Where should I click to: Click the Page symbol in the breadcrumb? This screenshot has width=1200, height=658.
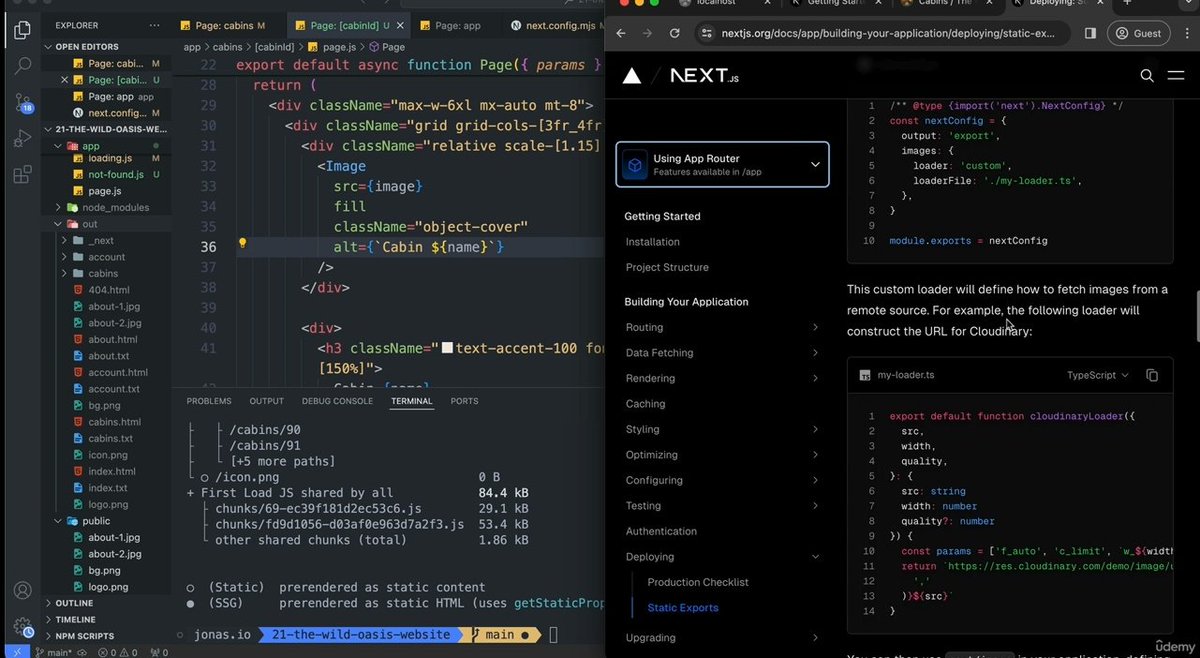[x=386, y=47]
